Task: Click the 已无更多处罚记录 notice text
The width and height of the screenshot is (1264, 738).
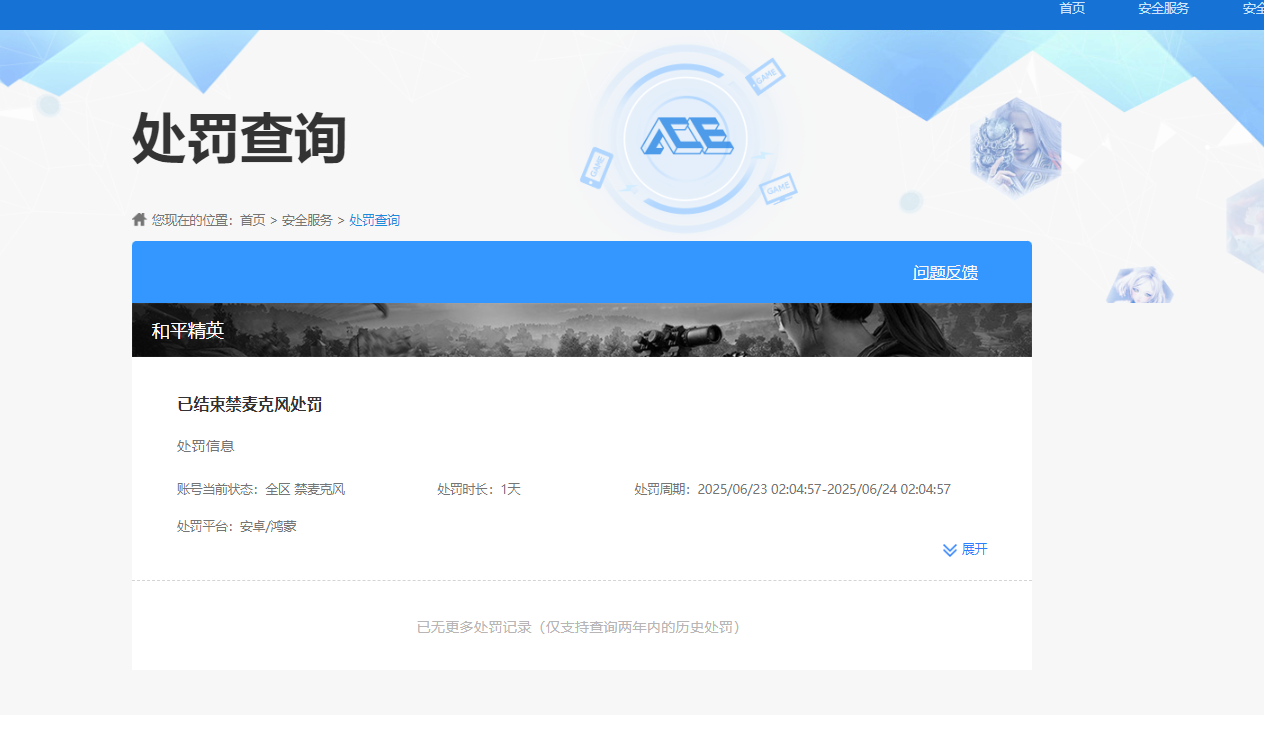Action: [x=580, y=626]
